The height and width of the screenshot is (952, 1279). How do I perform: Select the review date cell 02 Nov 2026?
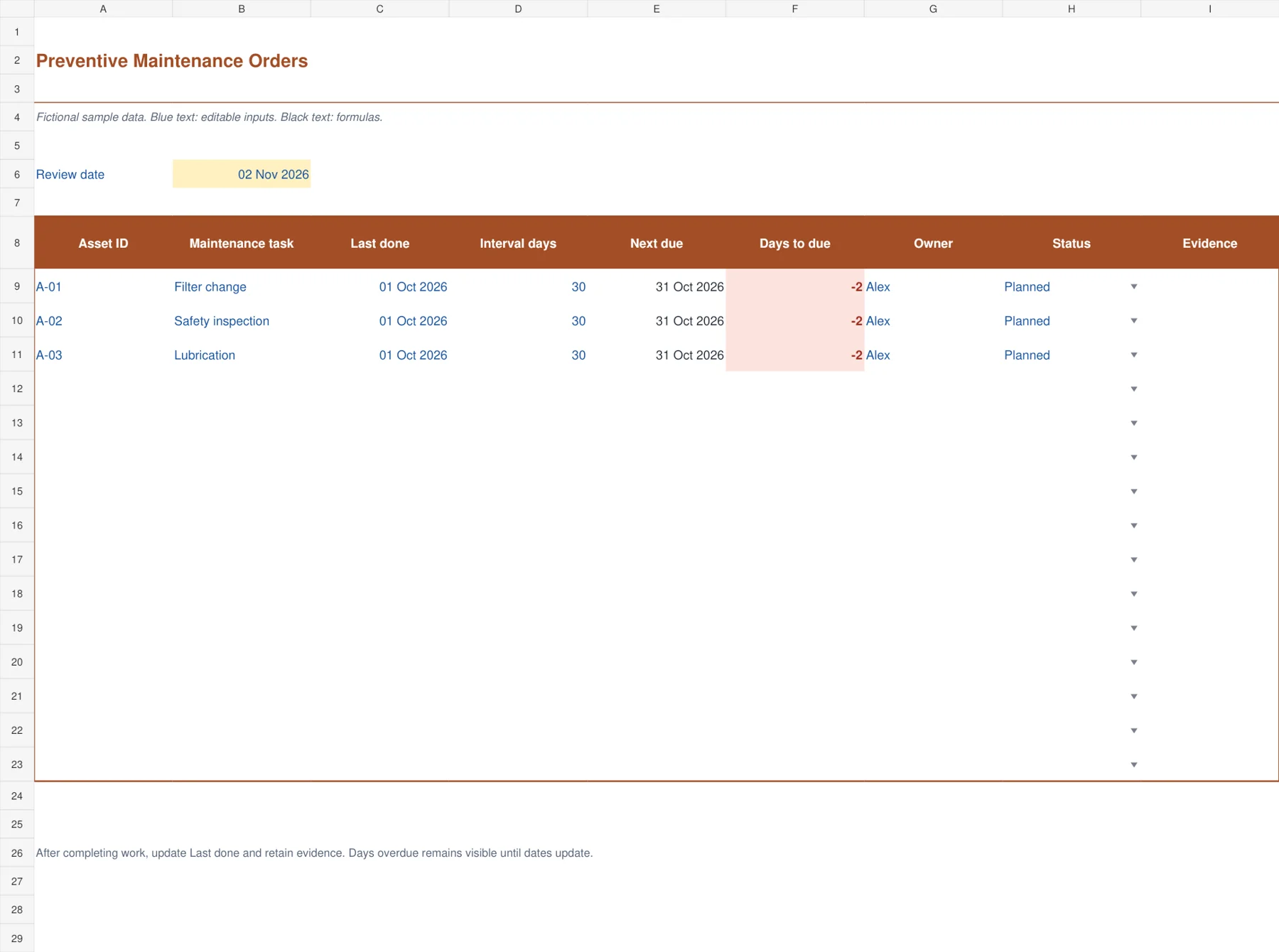coord(242,174)
